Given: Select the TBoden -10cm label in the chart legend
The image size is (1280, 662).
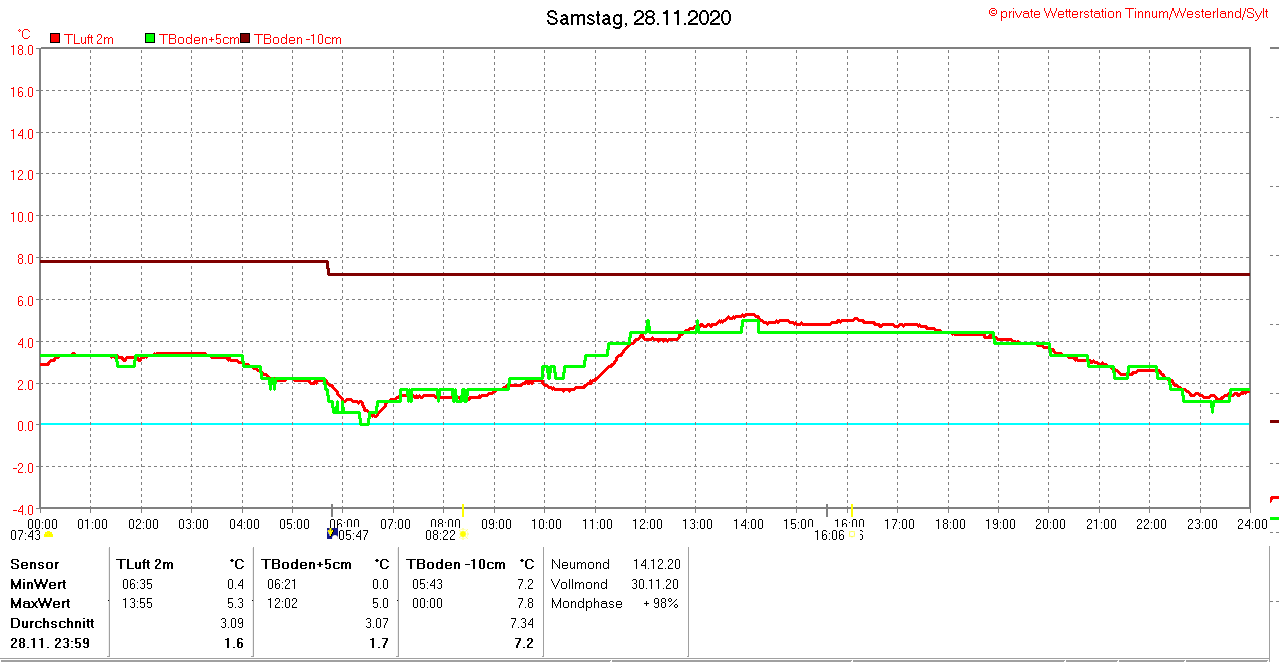Looking at the screenshot, I should click(297, 39).
